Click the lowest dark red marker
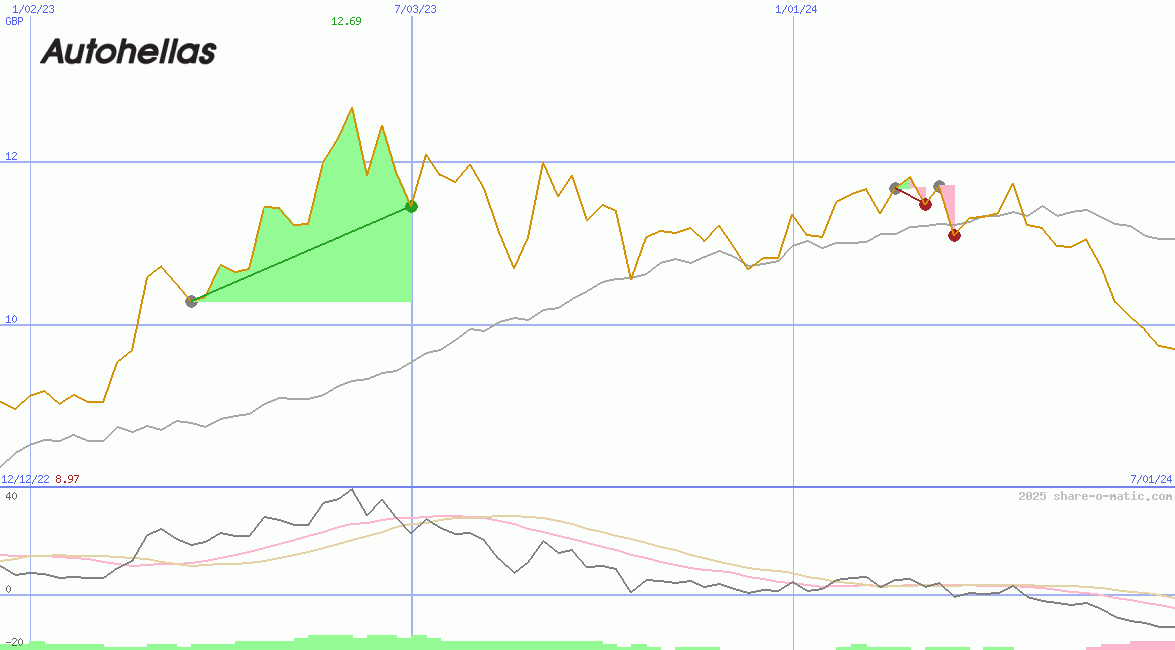This screenshot has width=1175, height=650. coord(954,235)
